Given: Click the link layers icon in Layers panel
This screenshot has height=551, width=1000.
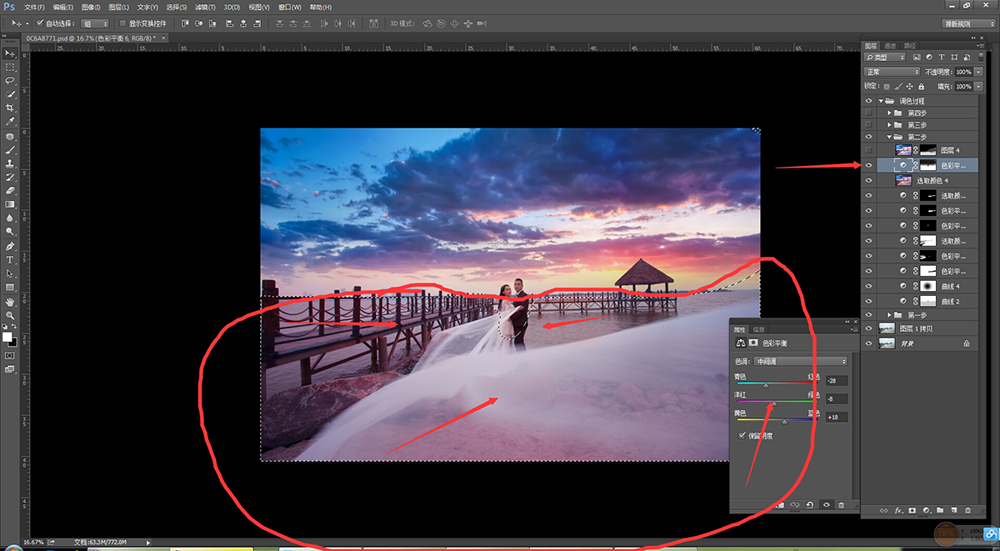Looking at the screenshot, I should pos(883,510).
